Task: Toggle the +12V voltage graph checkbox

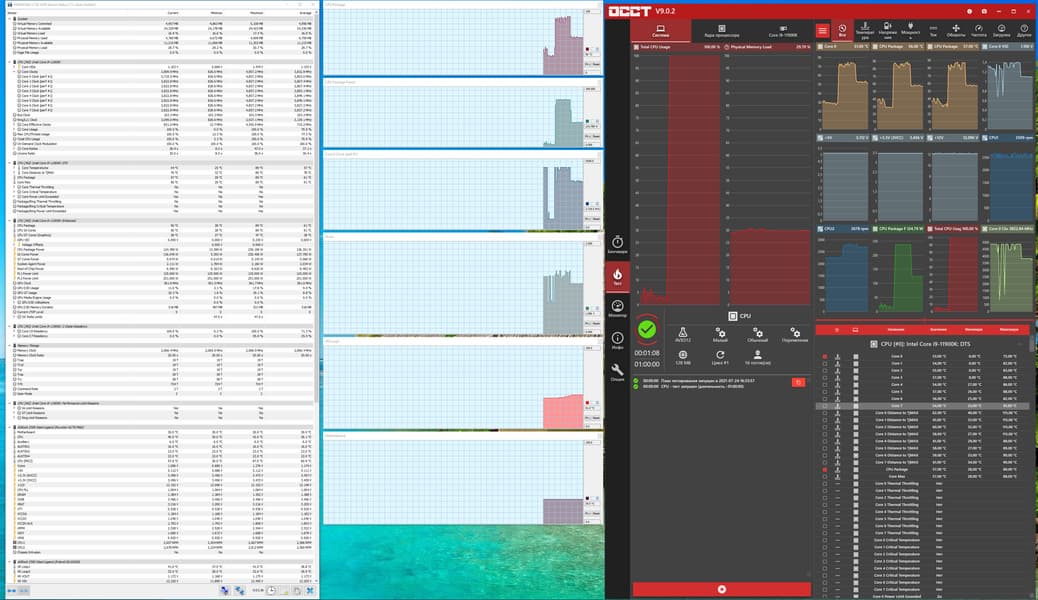Action: click(x=931, y=138)
